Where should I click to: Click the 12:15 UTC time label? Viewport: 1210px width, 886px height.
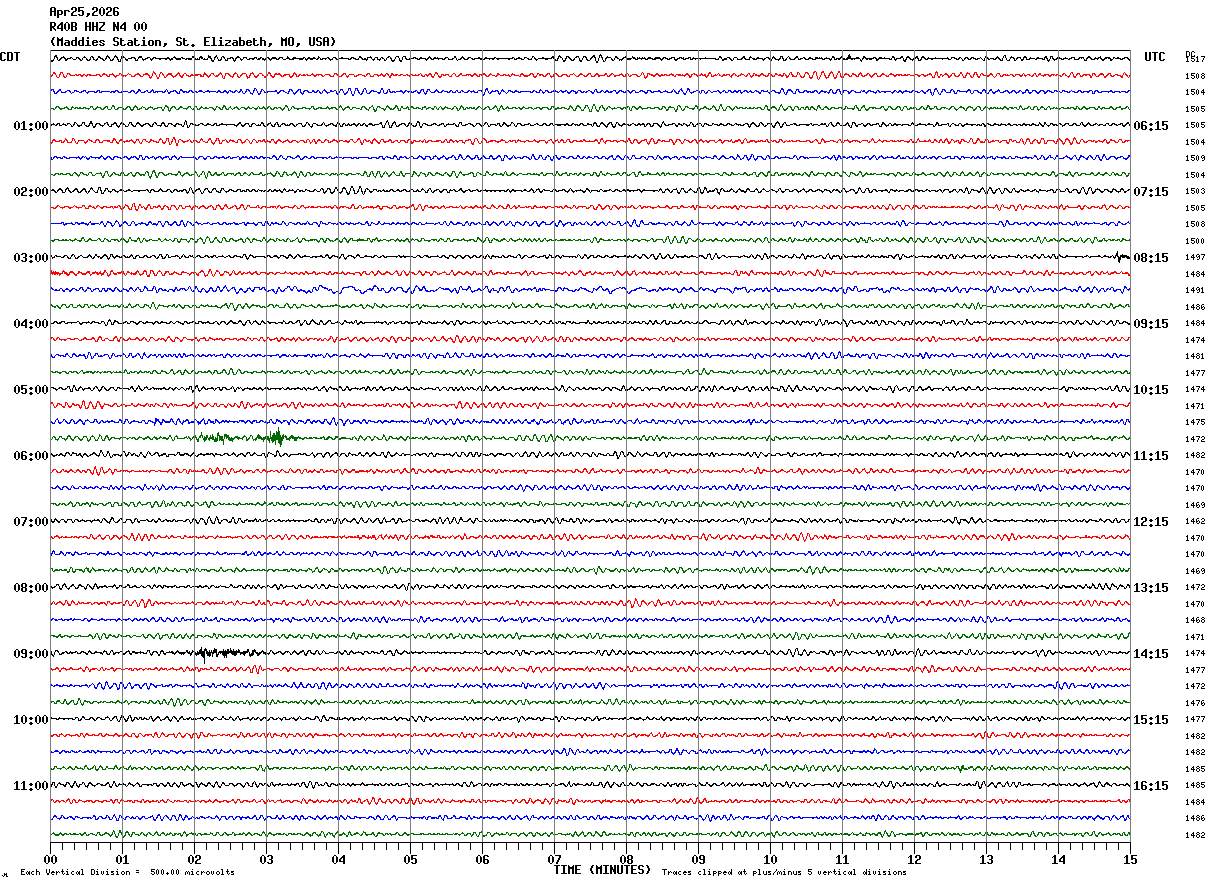[x=1151, y=522]
